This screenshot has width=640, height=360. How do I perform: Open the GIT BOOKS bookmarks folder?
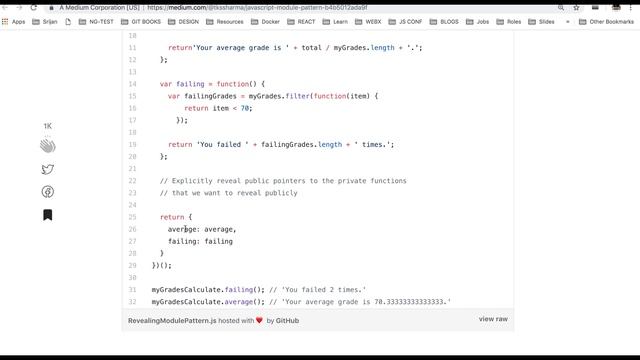pyautogui.click(x=141, y=22)
